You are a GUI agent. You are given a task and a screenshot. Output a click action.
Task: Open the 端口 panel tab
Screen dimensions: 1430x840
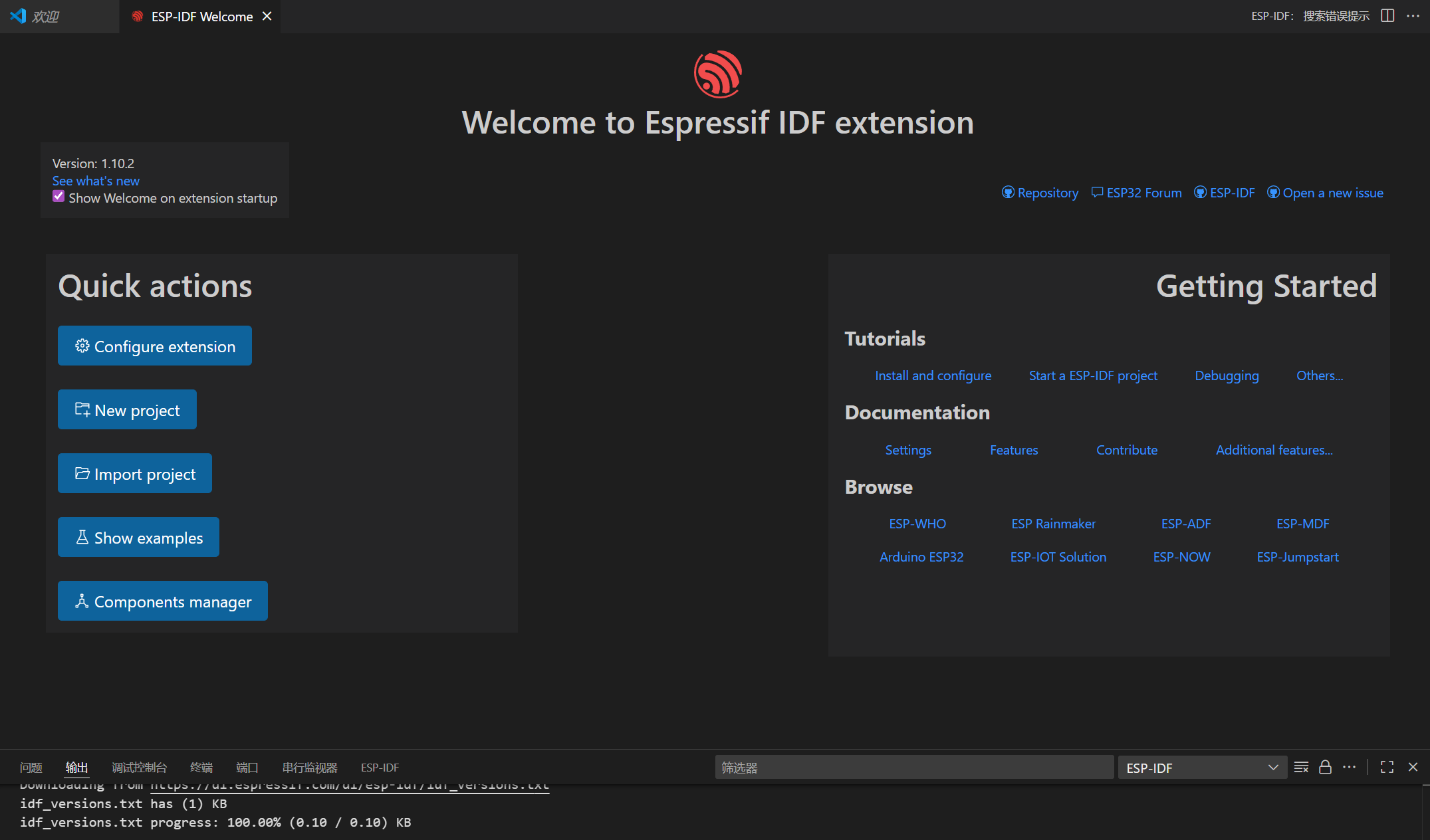pyautogui.click(x=247, y=768)
